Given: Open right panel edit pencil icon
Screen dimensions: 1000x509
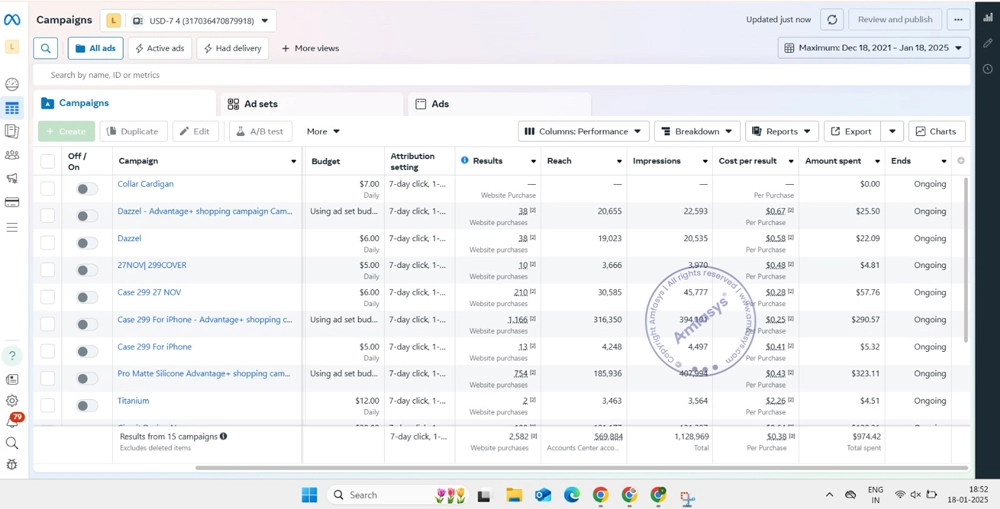Looking at the screenshot, I should point(988,43).
